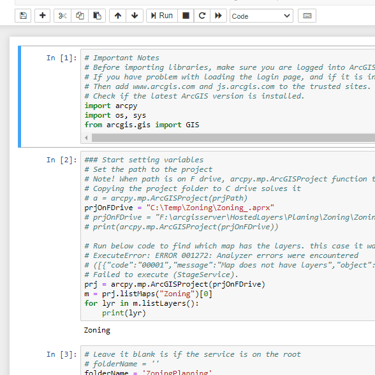Click the 'from arcgis.gis import GIS' line
The image size is (375, 375).
pyautogui.click(x=142, y=125)
